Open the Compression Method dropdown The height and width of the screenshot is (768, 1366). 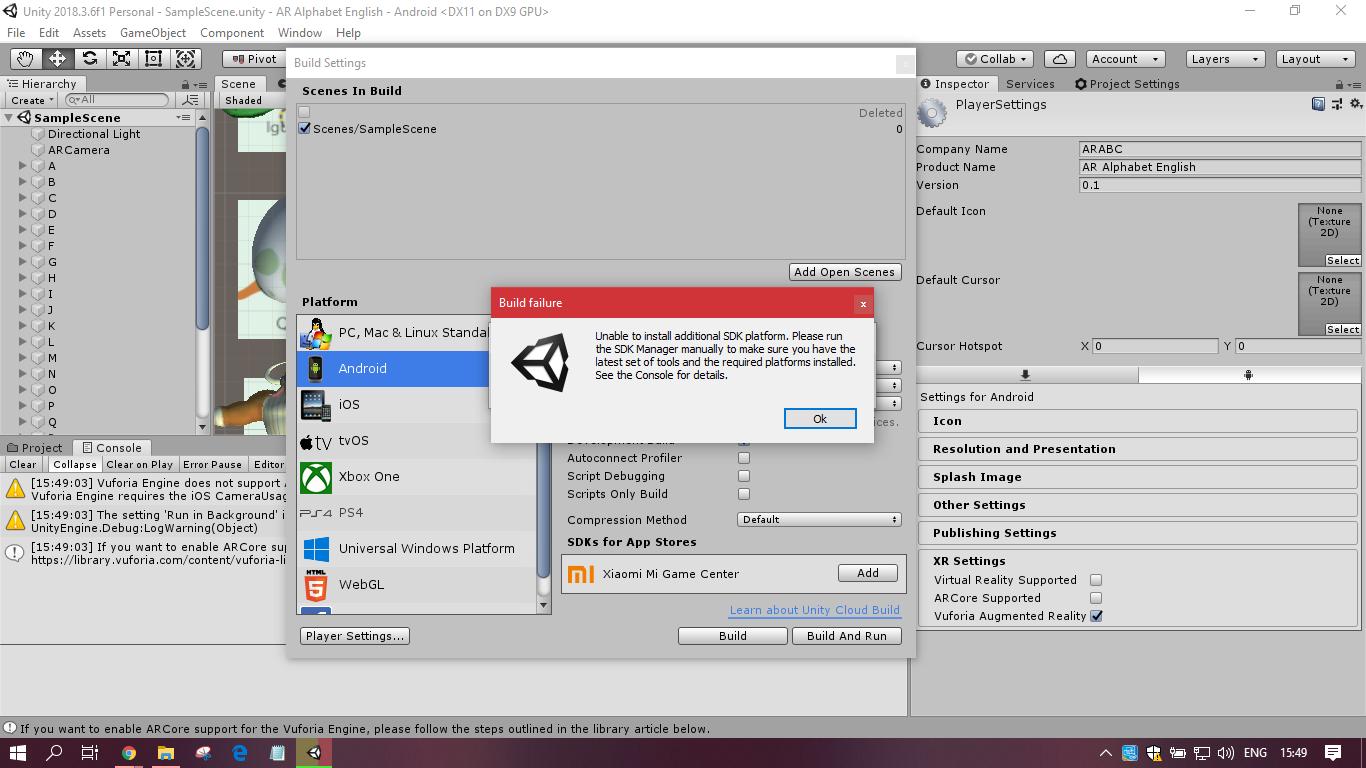pyautogui.click(x=819, y=520)
